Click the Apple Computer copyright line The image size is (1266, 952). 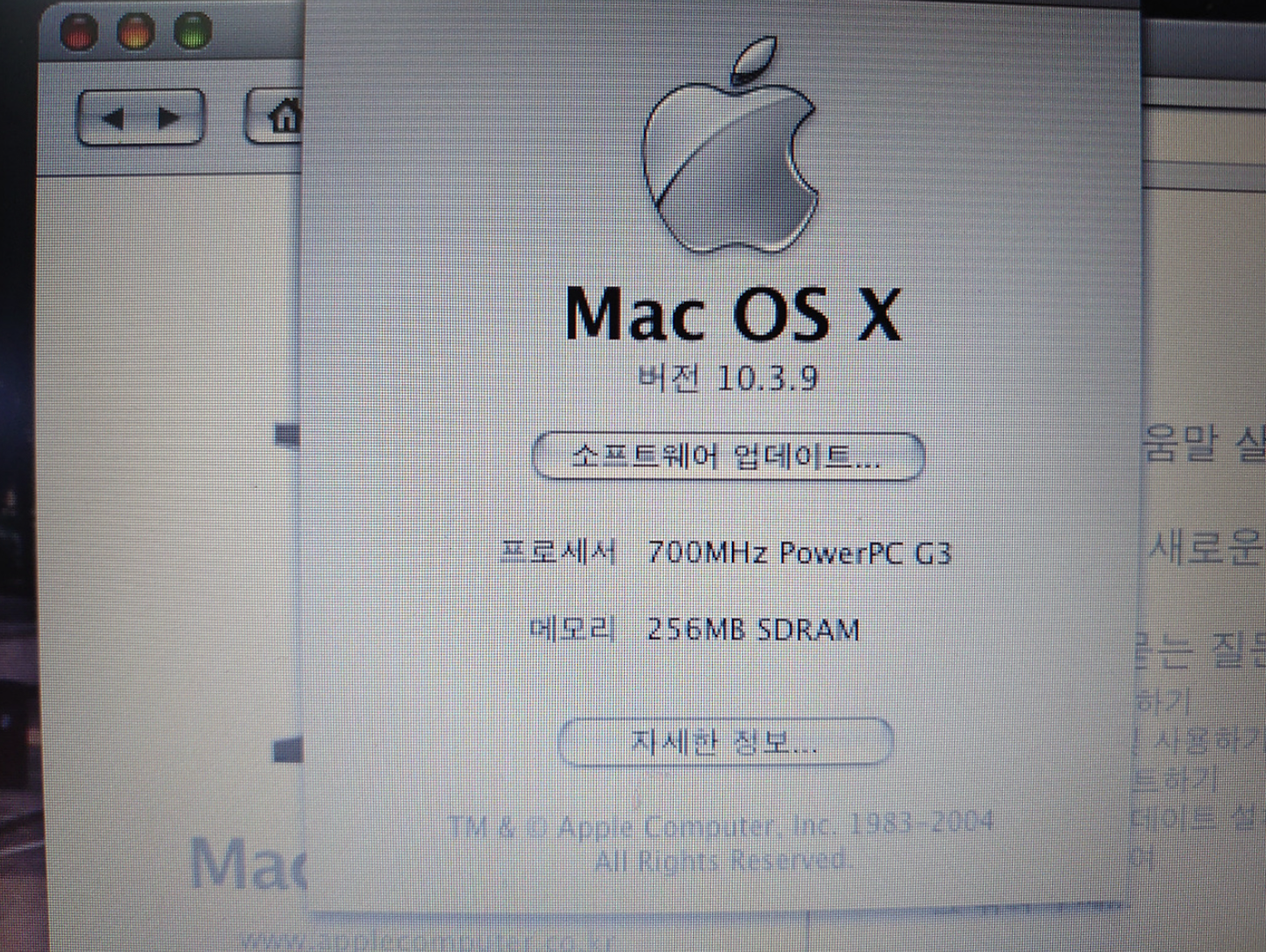click(x=721, y=825)
